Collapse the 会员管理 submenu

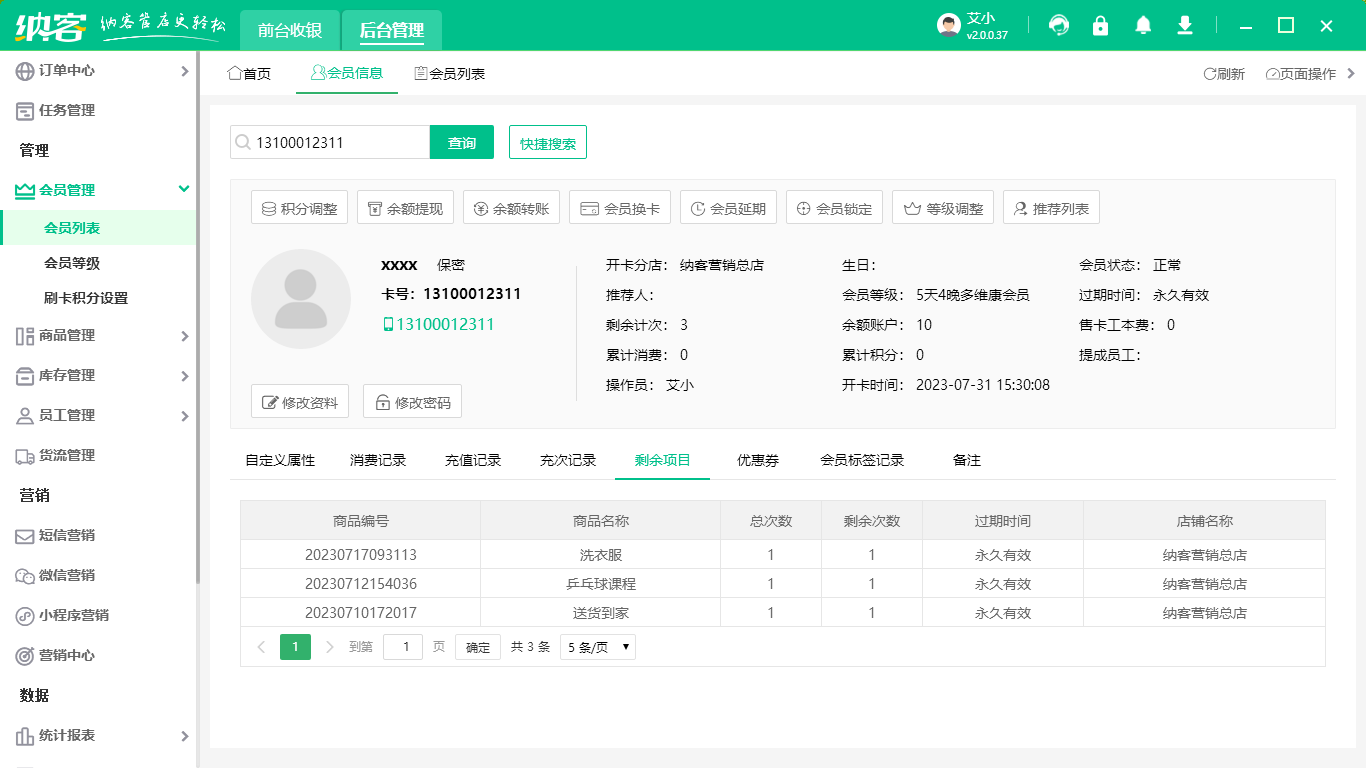coord(66,189)
